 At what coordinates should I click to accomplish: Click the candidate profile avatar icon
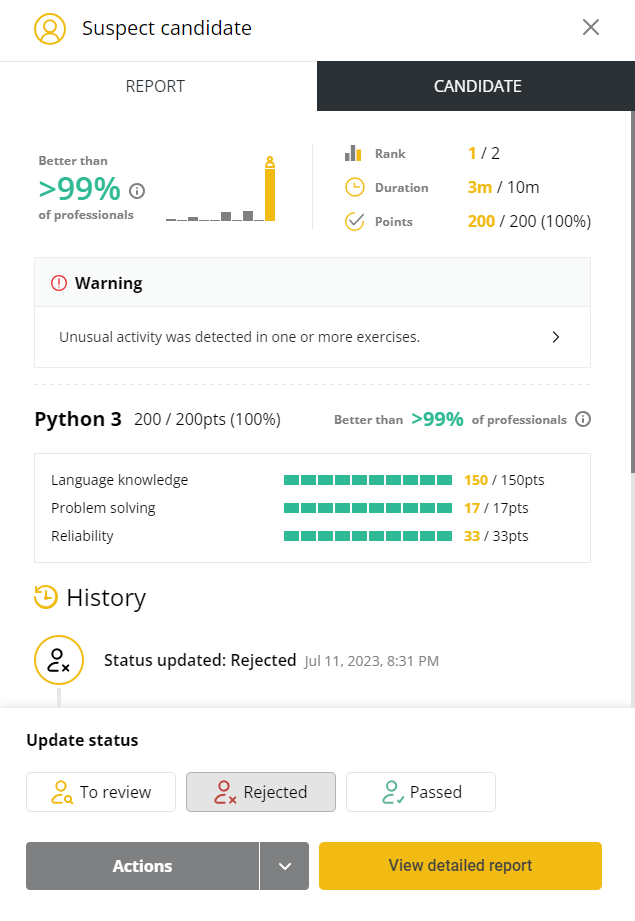[x=49, y=28]
